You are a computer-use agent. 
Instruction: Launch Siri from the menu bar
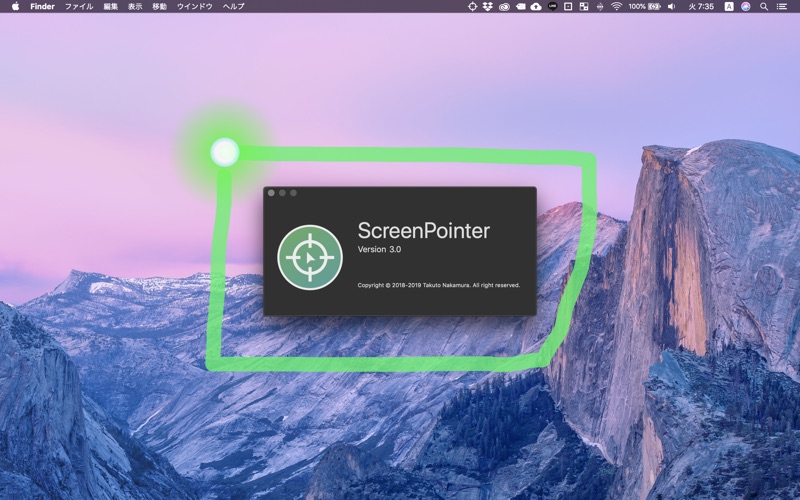746,6
